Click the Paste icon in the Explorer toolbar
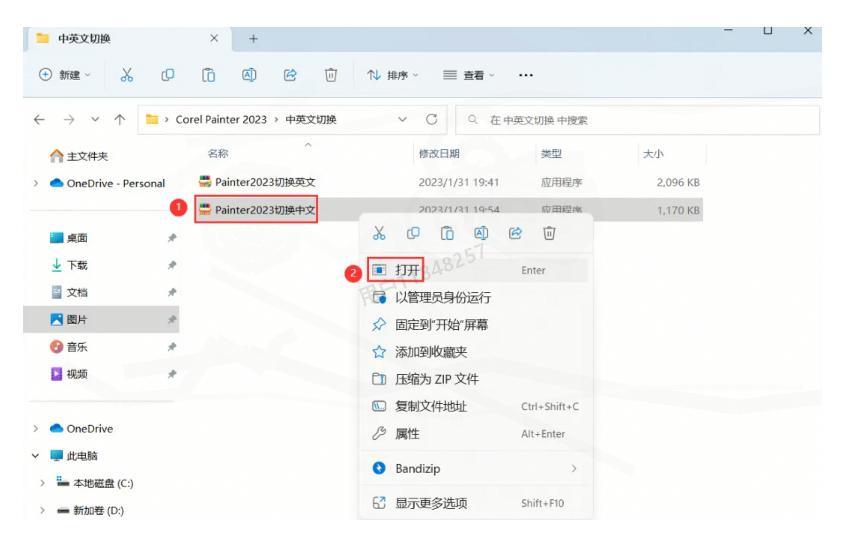Image resolution: width=846 pixels, height=547 pixels. [x=208, y=75]
